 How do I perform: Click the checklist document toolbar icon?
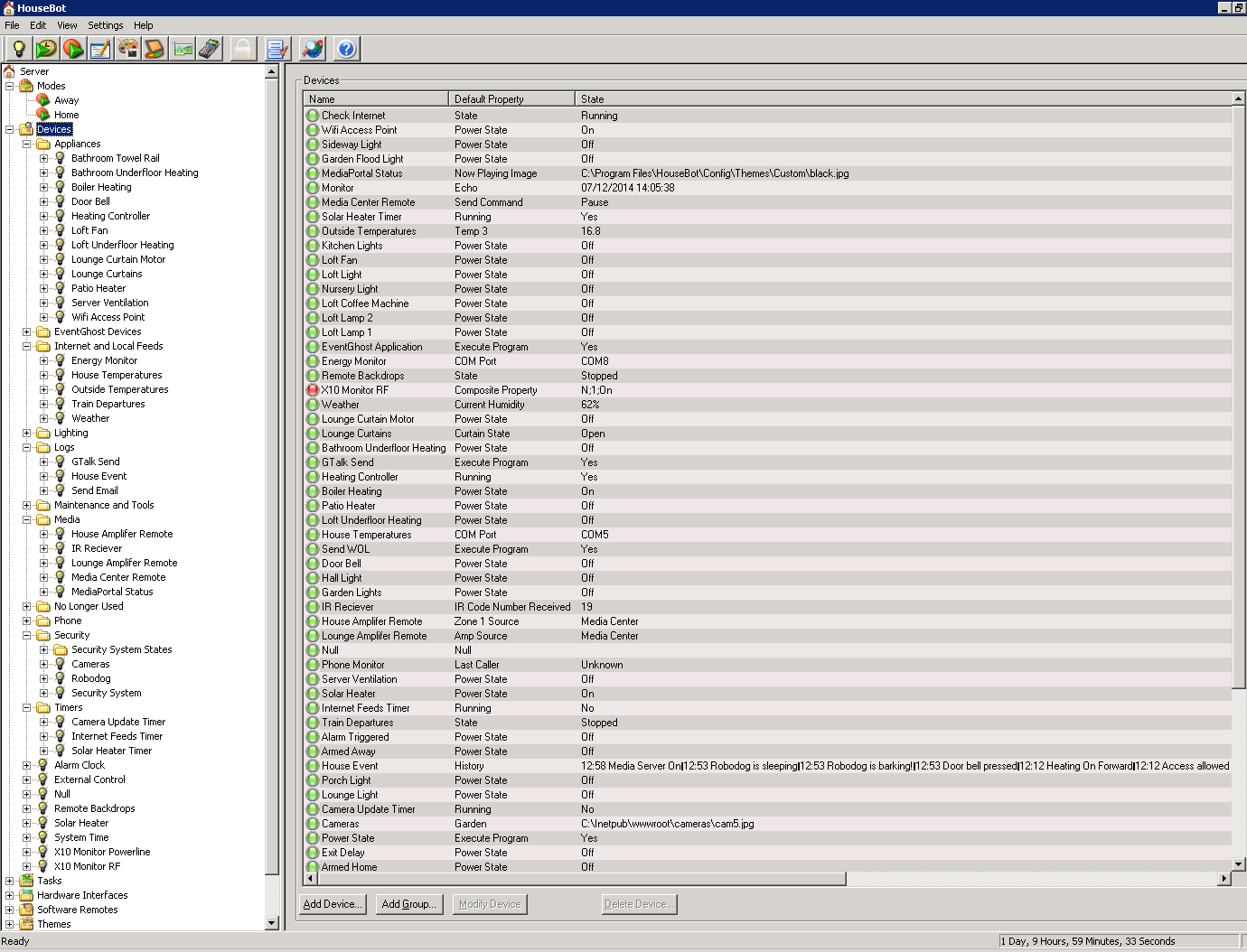(x=277, y=49)
